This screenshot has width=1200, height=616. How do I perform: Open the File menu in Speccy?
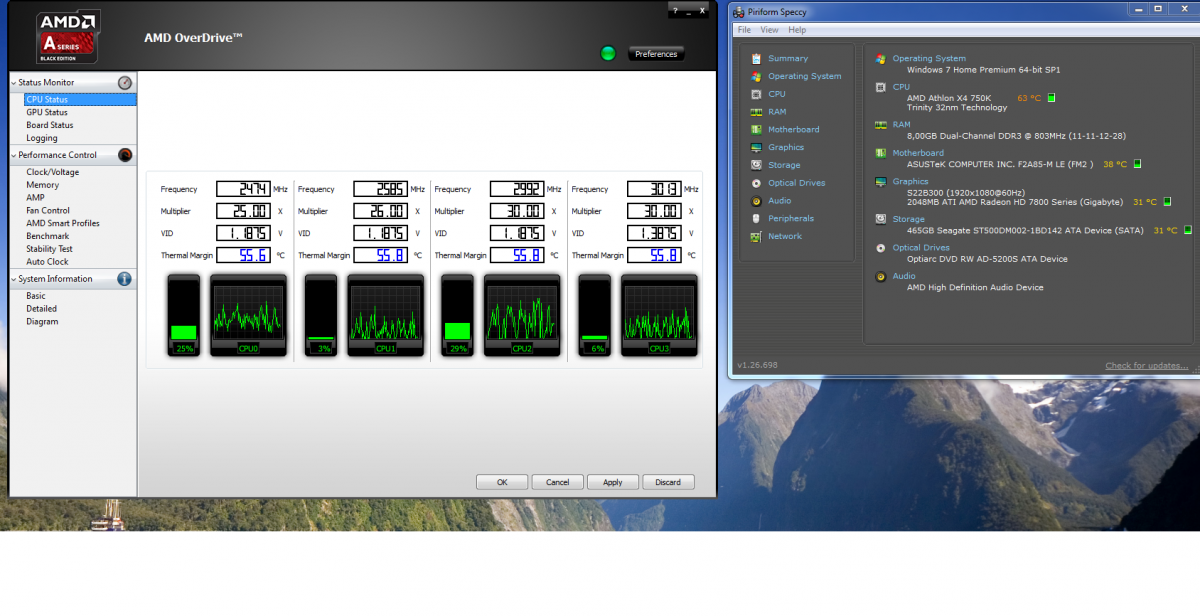[744, 30]
